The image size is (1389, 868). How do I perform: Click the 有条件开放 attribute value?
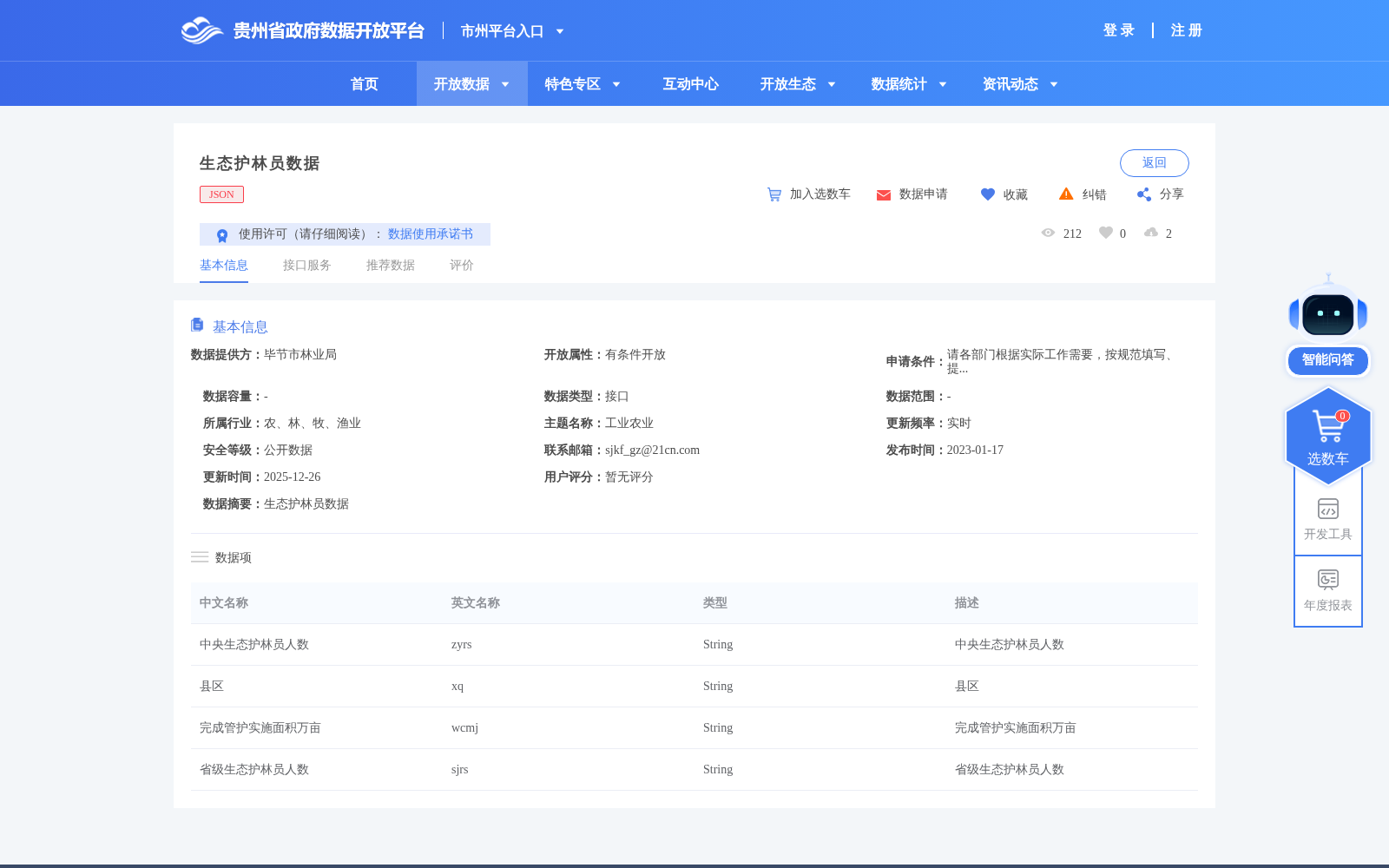tap(635, 355)
